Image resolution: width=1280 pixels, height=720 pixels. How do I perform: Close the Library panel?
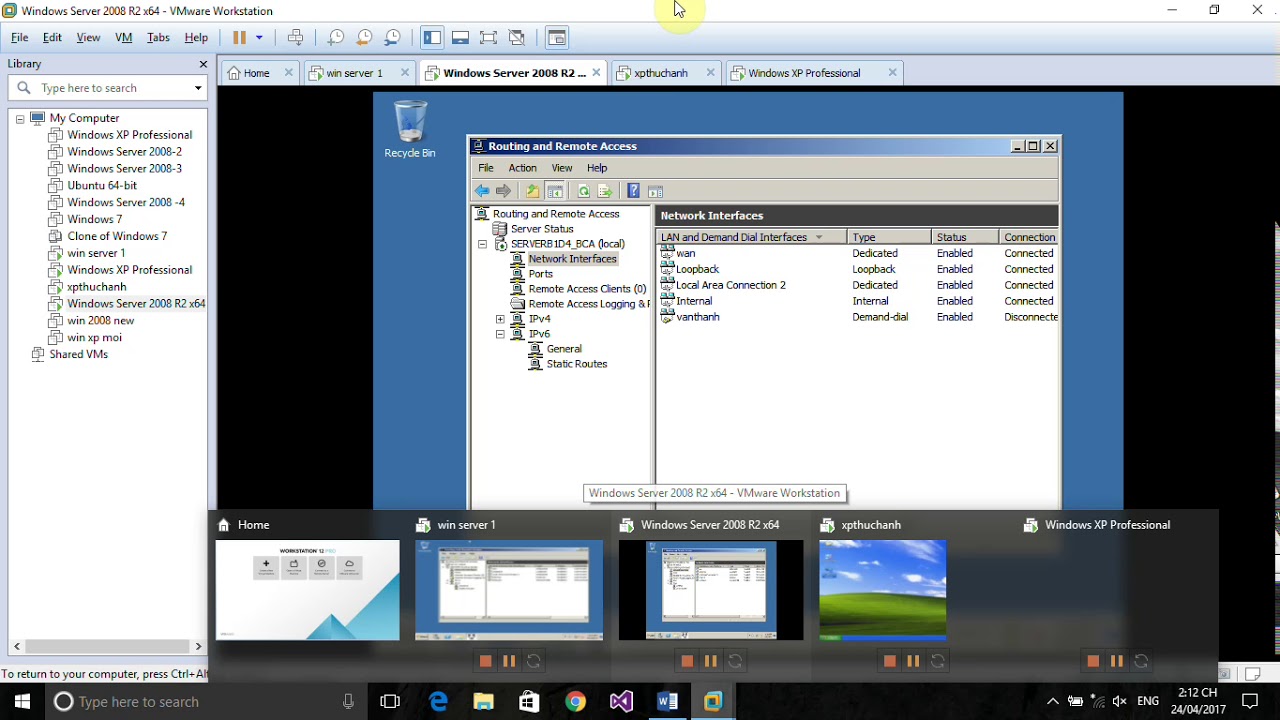[203, 64]
